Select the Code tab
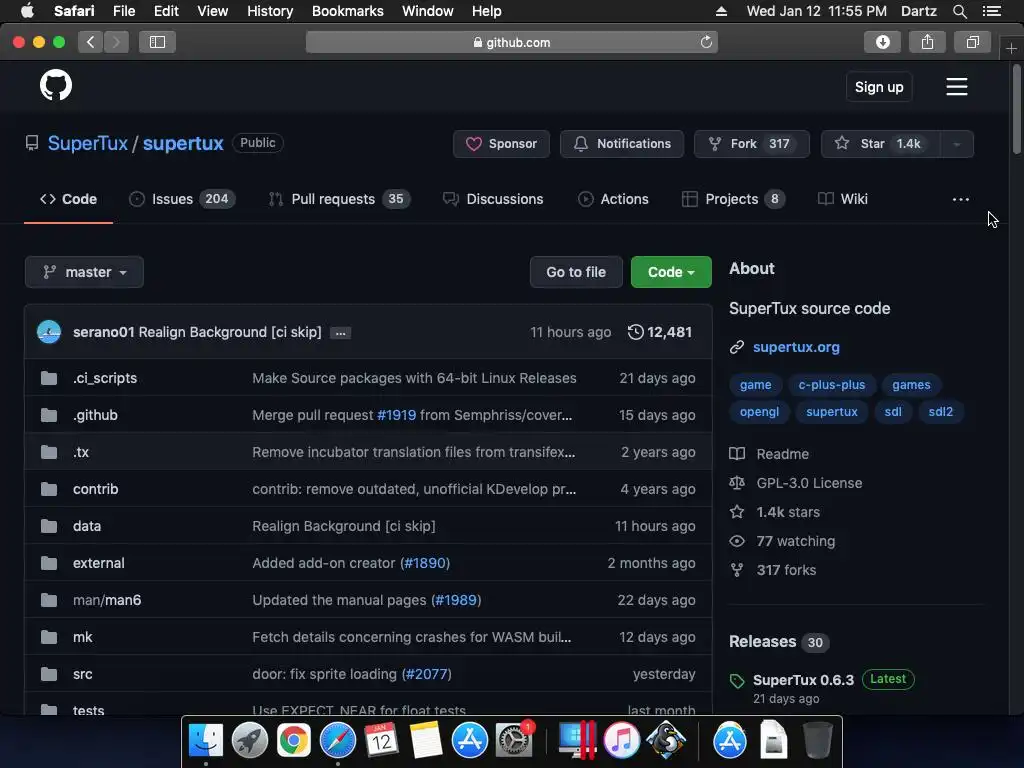1024x768 pixels. (69, 199)
